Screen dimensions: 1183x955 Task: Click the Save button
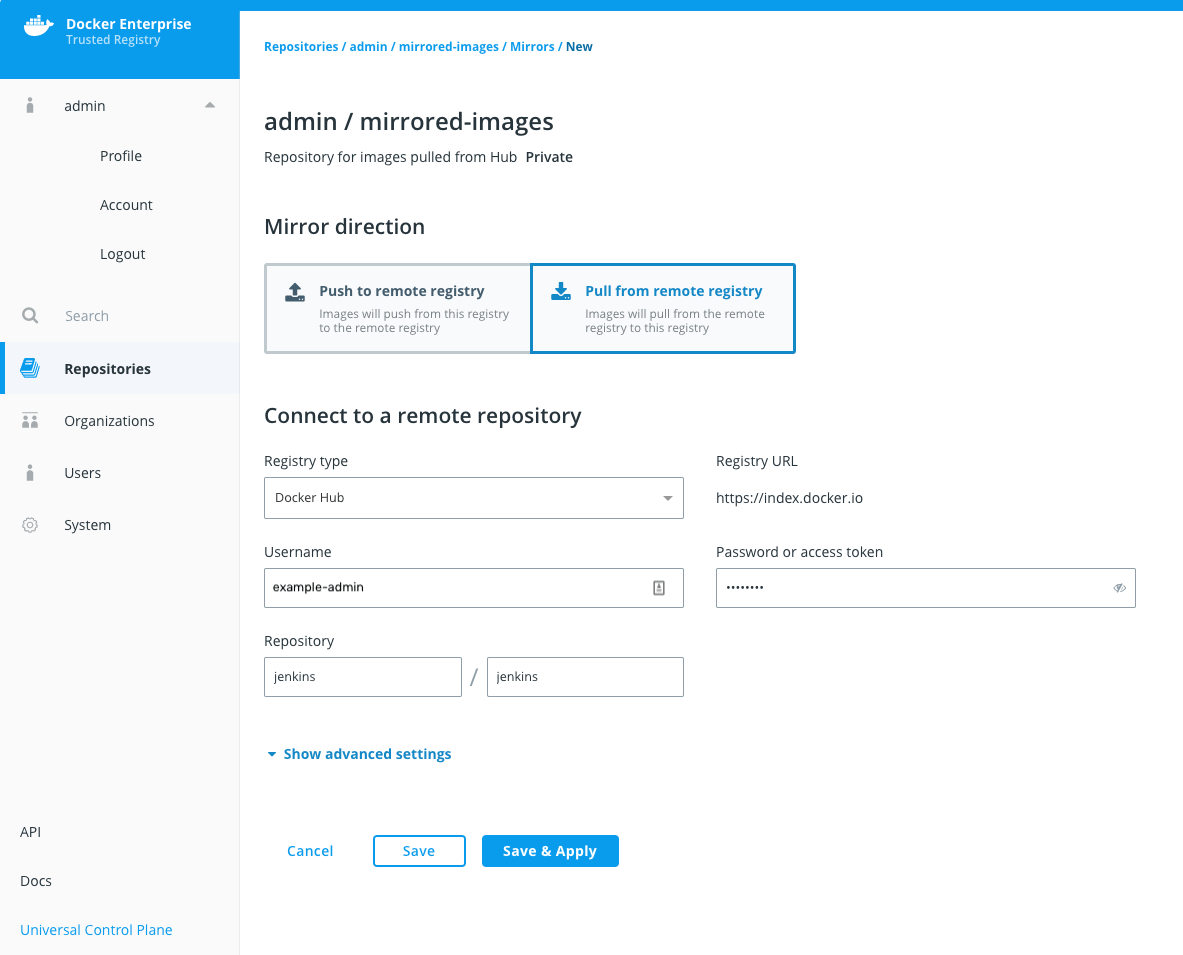pyautogui.click(x=419, y=851)
